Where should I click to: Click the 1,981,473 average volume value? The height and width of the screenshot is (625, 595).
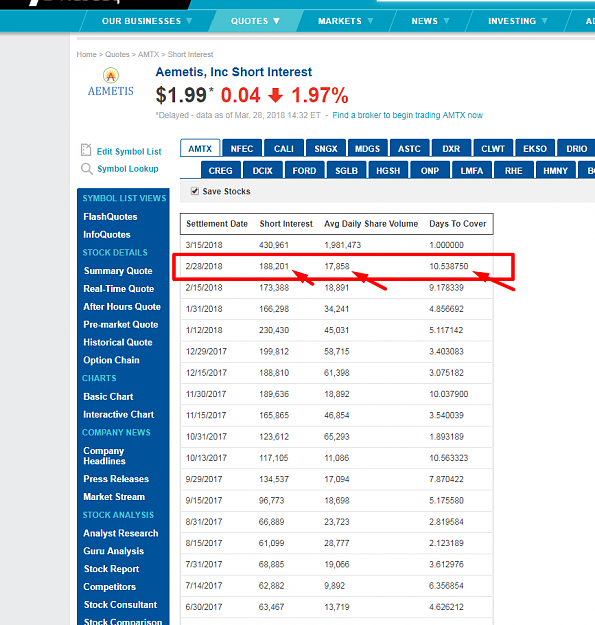click(342, 245)
